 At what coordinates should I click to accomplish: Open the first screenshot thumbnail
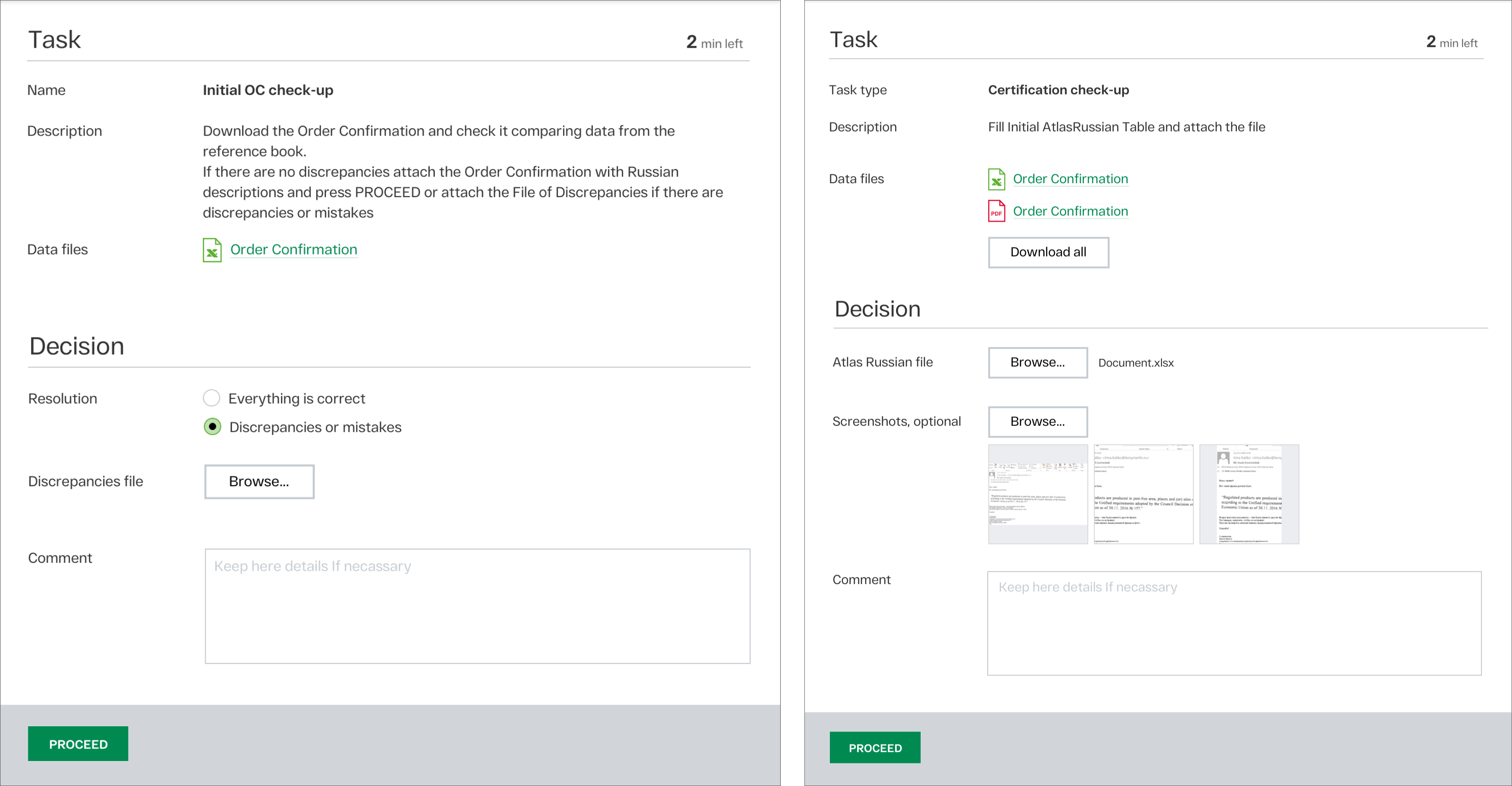click(1037, 494)
